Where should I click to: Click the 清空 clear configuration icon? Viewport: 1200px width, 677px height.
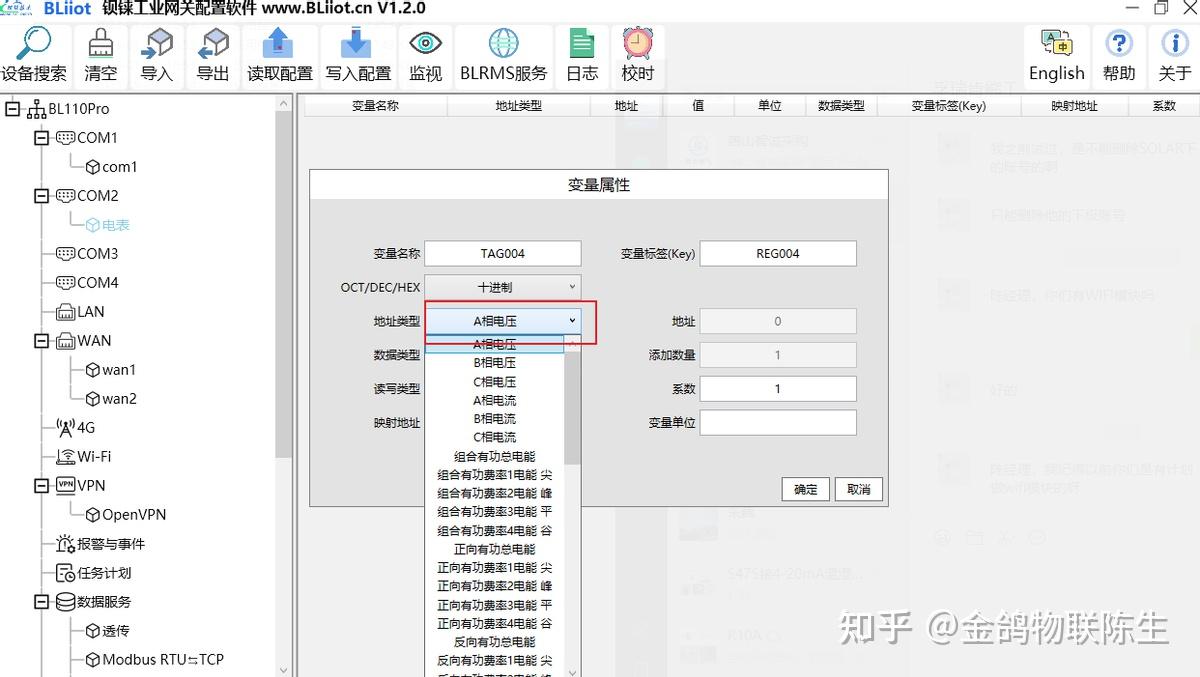coord(100,55)
